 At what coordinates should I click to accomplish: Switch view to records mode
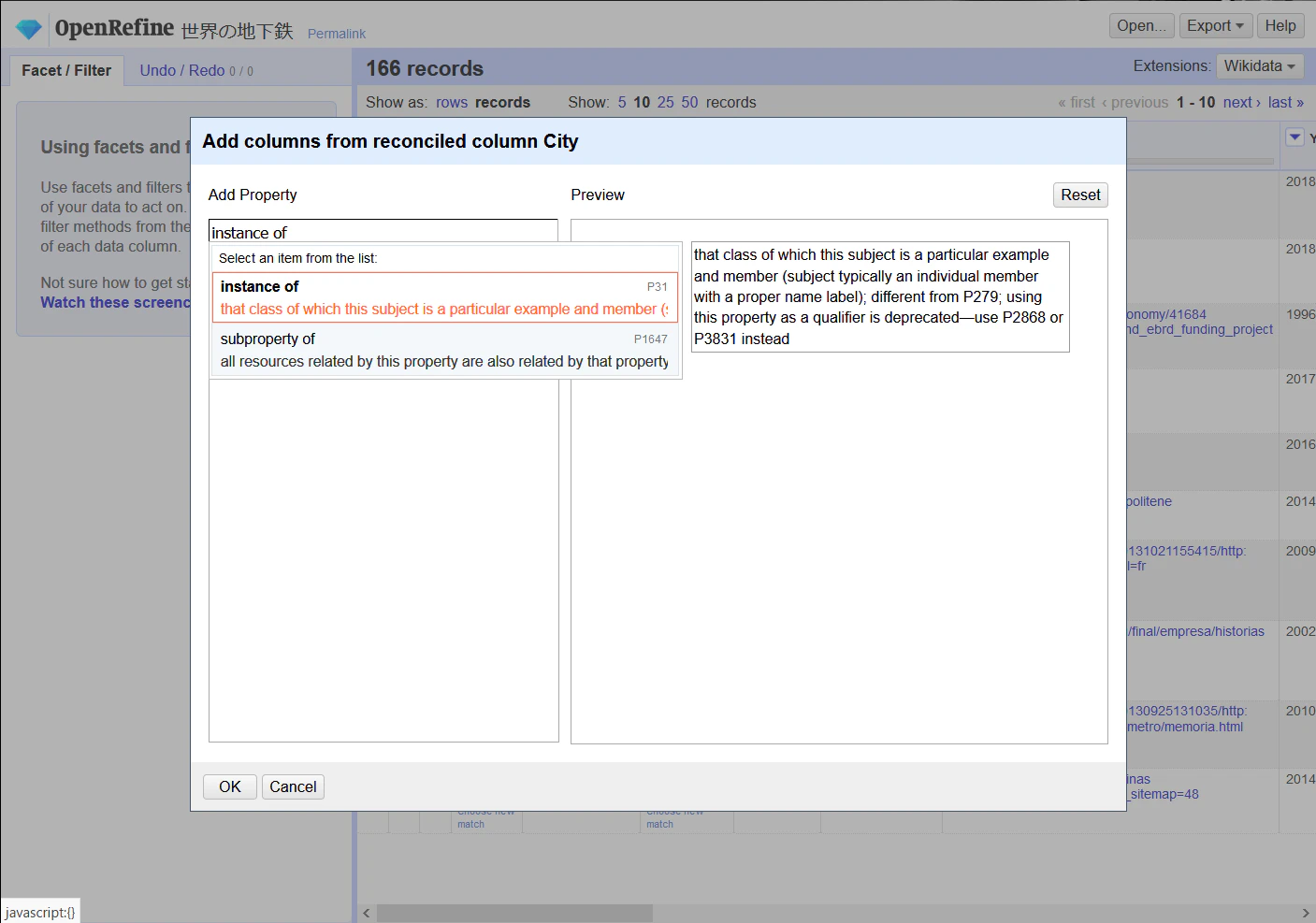[x=502, y=103]
